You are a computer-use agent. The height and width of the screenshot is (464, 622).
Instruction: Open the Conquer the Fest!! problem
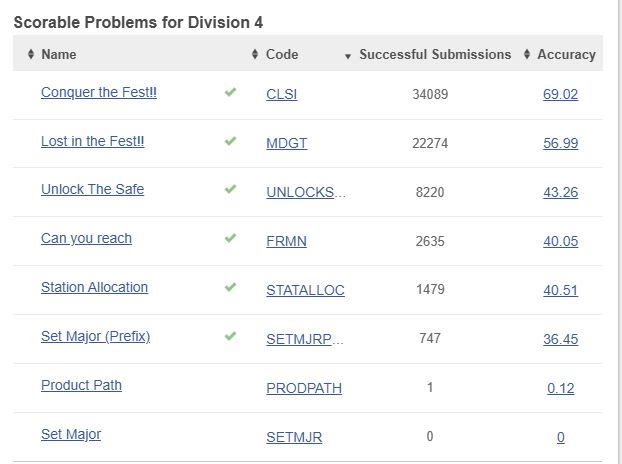click(98, 93)
